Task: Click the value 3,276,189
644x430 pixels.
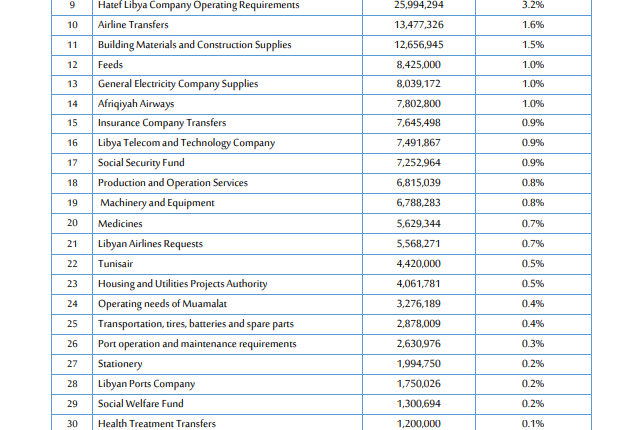Action: 419,304
